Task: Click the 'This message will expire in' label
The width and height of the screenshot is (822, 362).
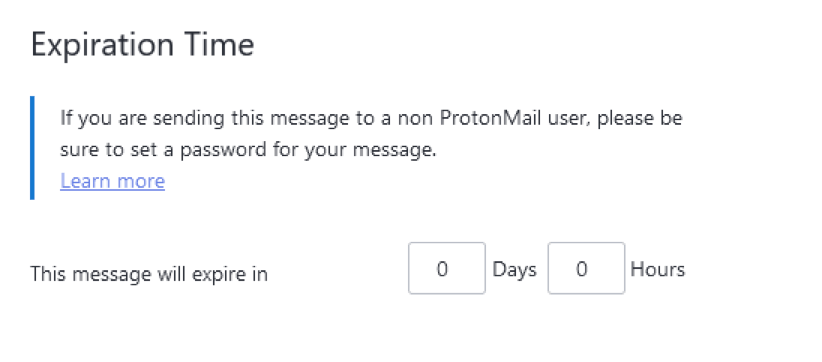Action: coord(149,274)
